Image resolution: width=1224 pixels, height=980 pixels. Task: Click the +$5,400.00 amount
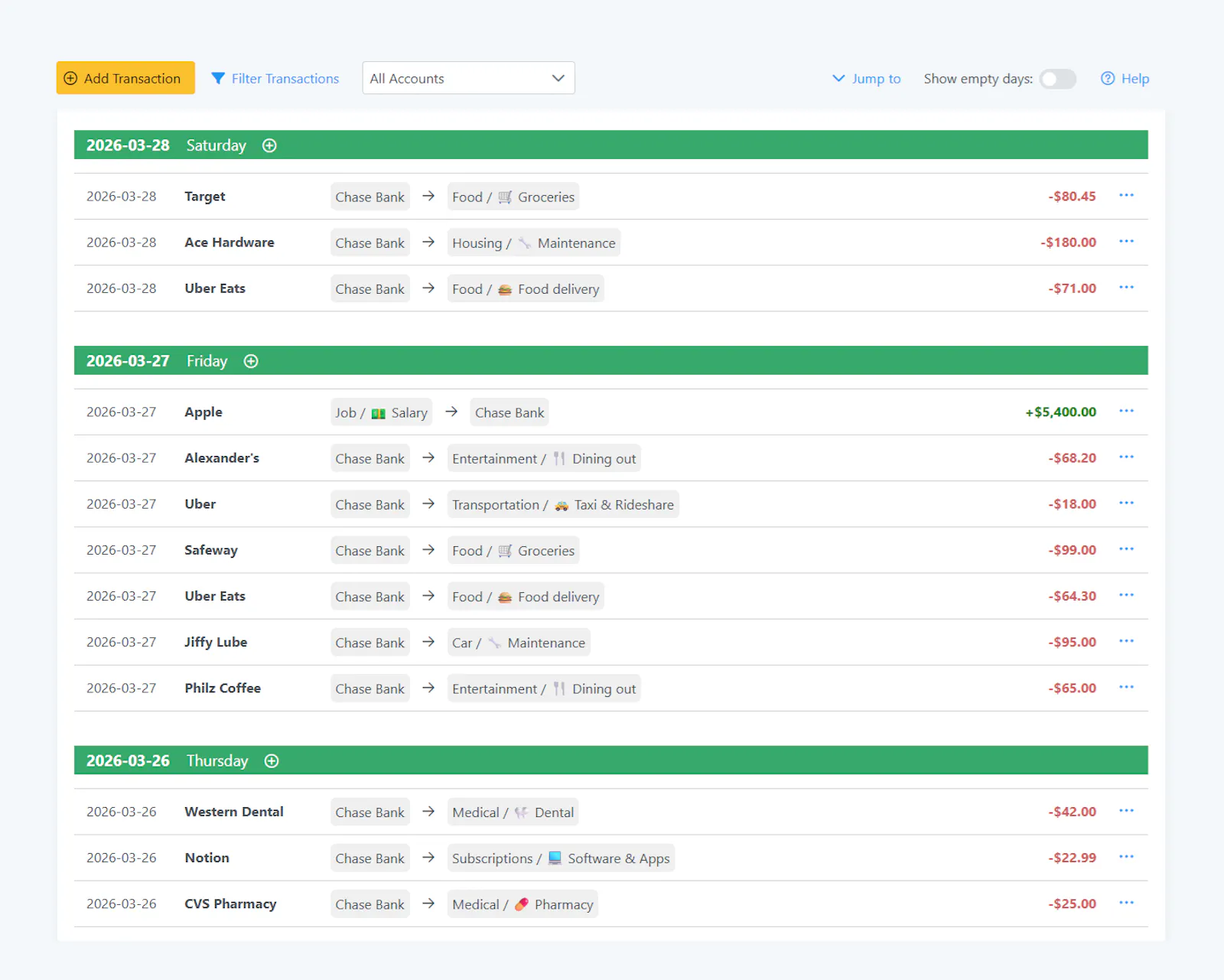tap(1060, 412)
